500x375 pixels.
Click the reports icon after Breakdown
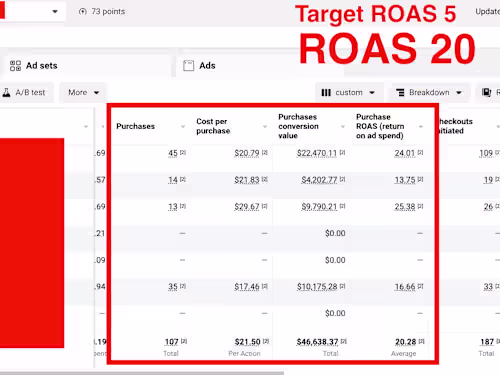(486, 92)
